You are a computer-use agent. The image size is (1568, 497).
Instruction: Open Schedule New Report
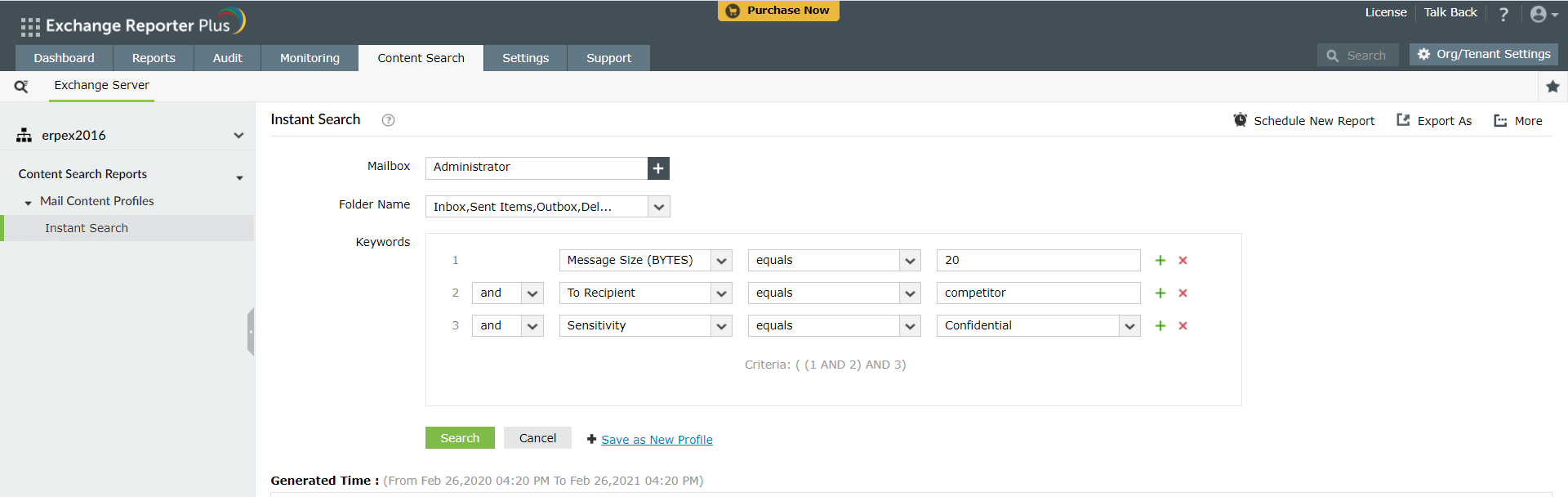[x=1304, y=120]
